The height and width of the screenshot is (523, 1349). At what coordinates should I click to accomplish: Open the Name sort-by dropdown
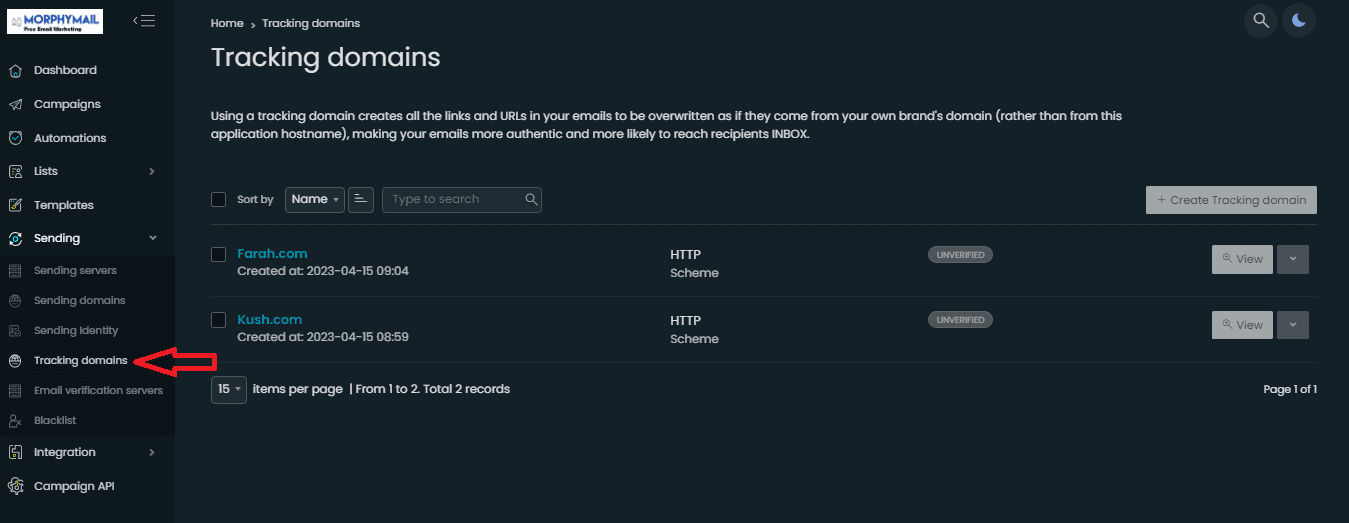(x=315, y=199)
